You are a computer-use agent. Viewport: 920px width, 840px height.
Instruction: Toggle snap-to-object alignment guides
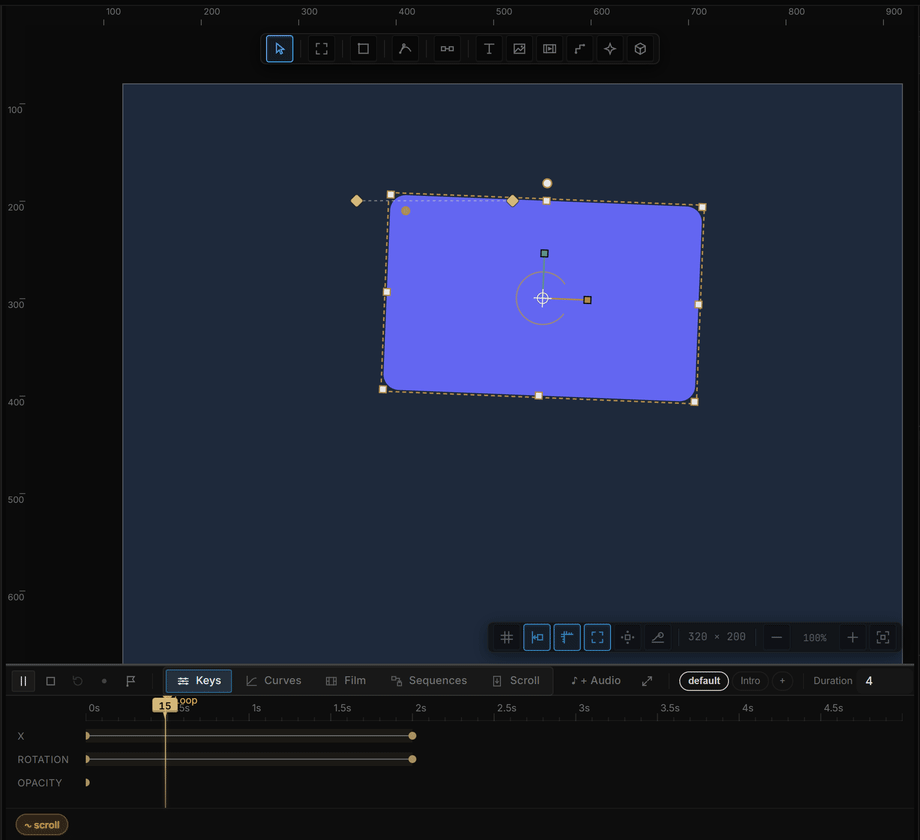[537, 637]
